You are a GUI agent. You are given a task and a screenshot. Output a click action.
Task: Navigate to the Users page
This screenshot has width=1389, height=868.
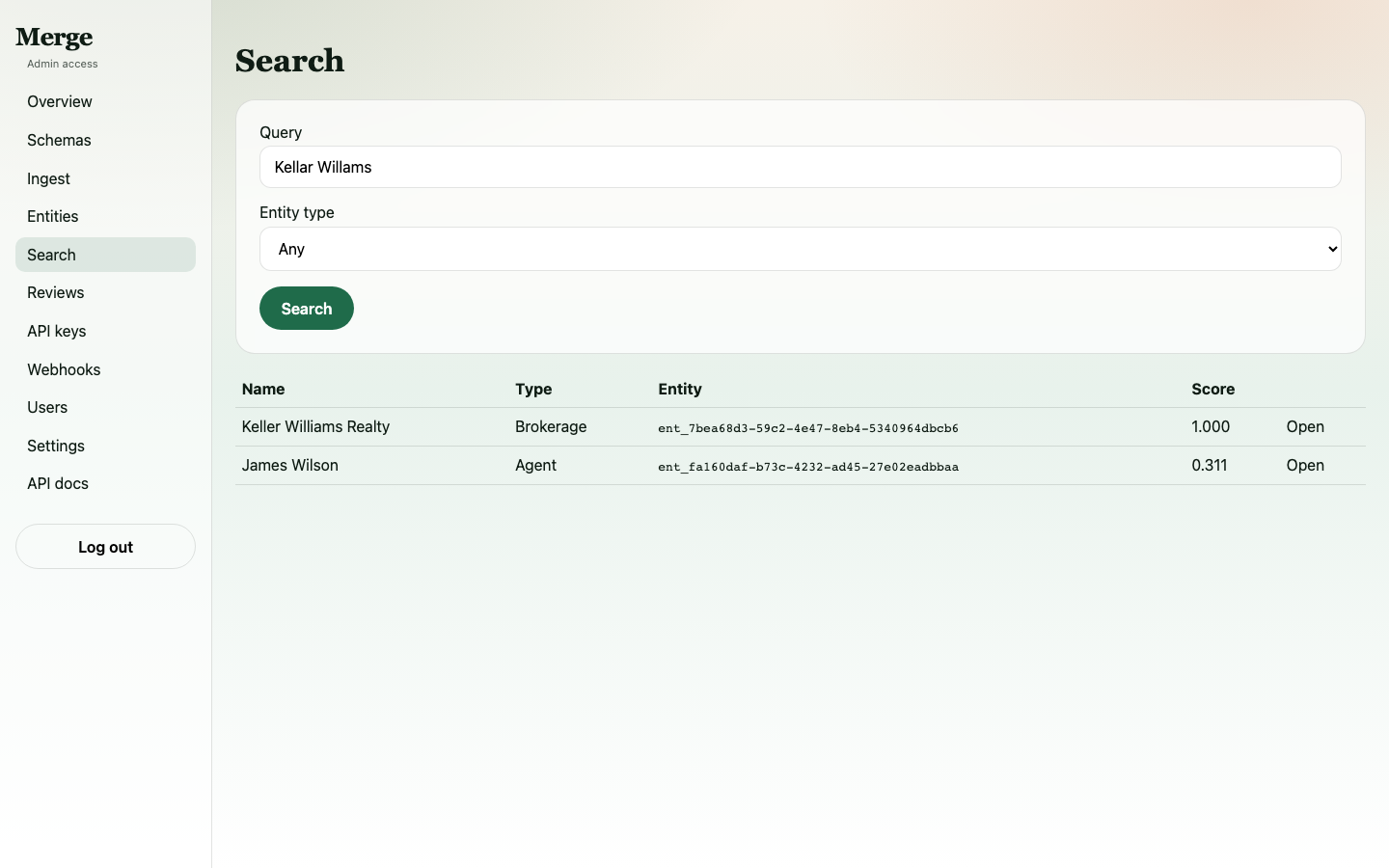[105, 407]
